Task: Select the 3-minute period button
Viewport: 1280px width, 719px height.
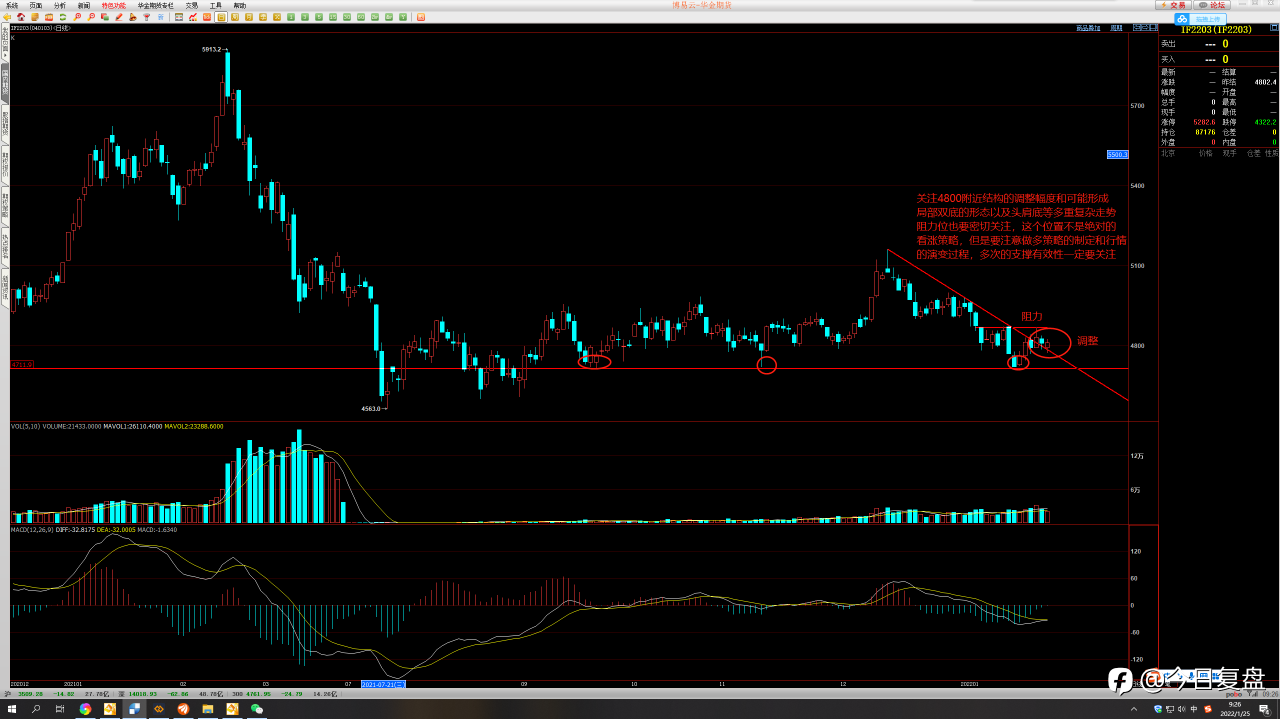Action: pos(305,17)
